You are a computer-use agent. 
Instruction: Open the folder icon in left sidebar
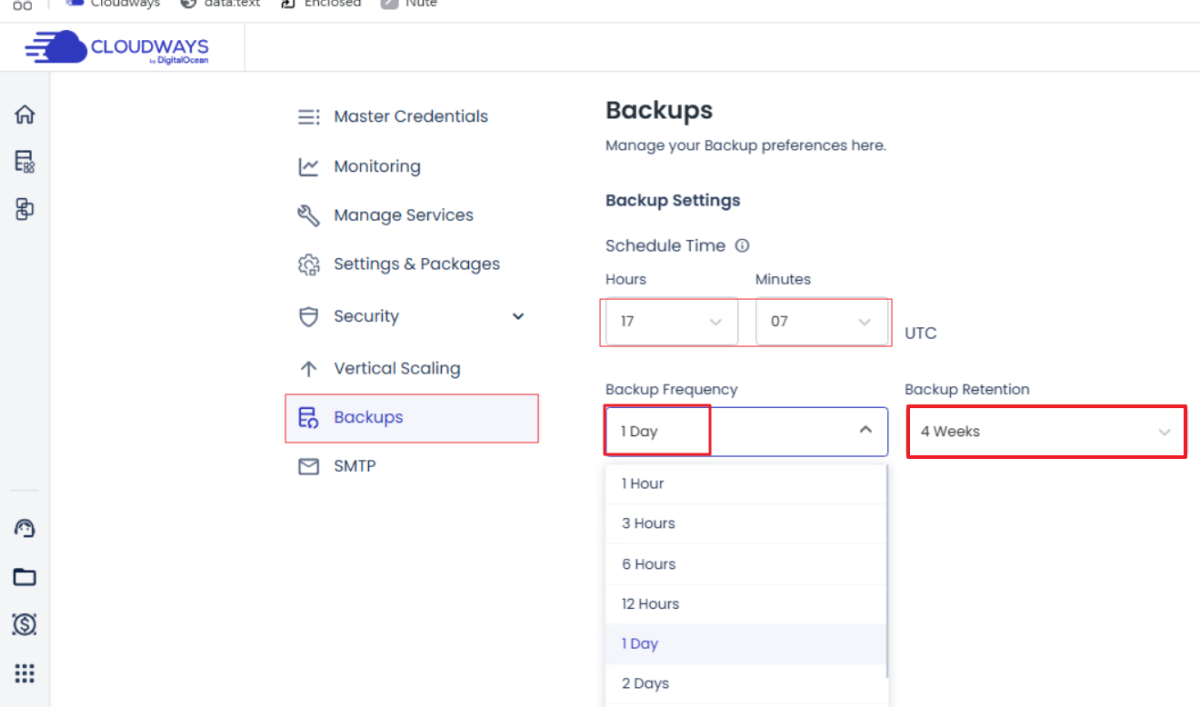[25, 577]
